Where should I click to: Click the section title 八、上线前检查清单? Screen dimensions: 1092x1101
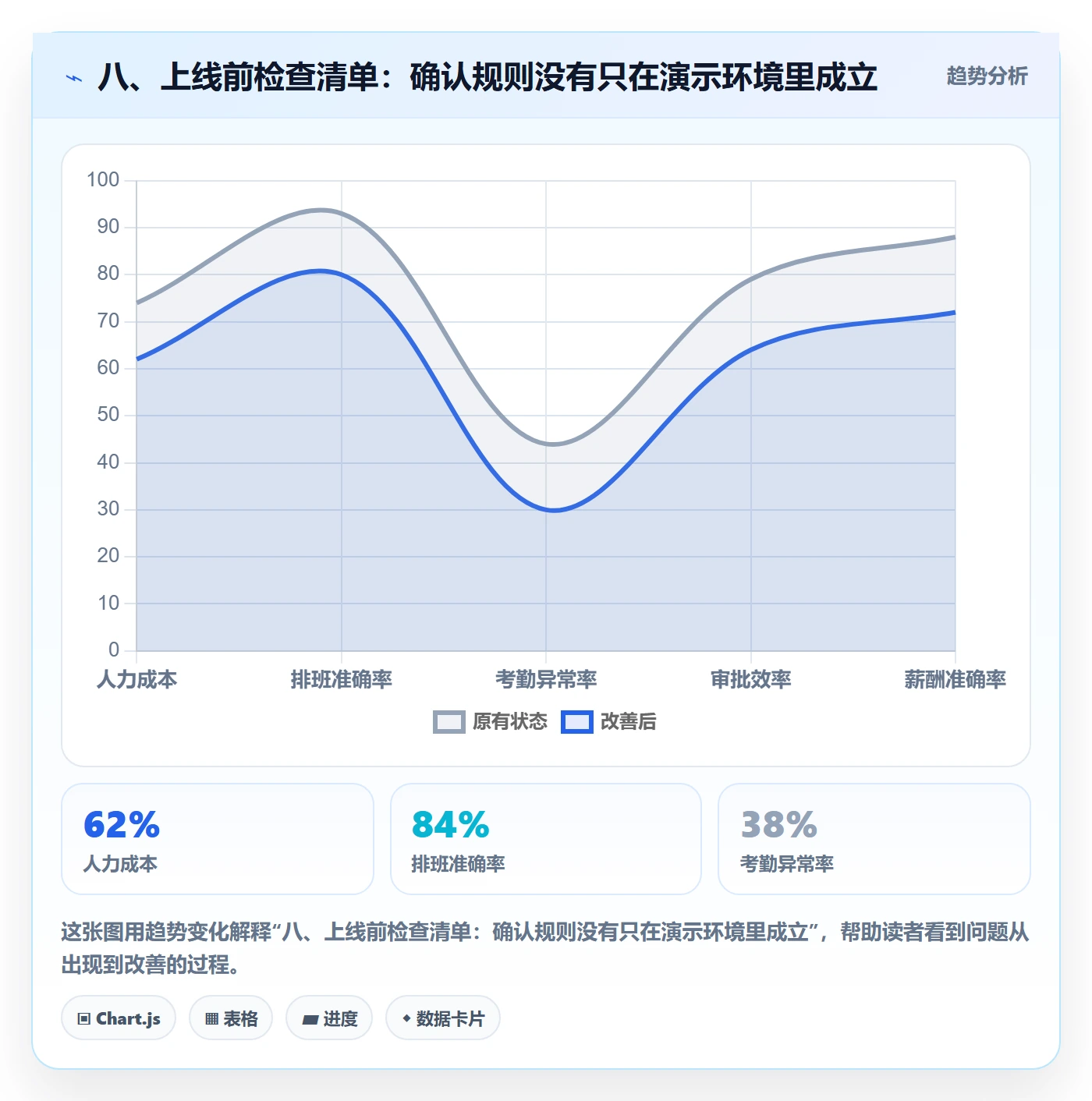point(487,77)
